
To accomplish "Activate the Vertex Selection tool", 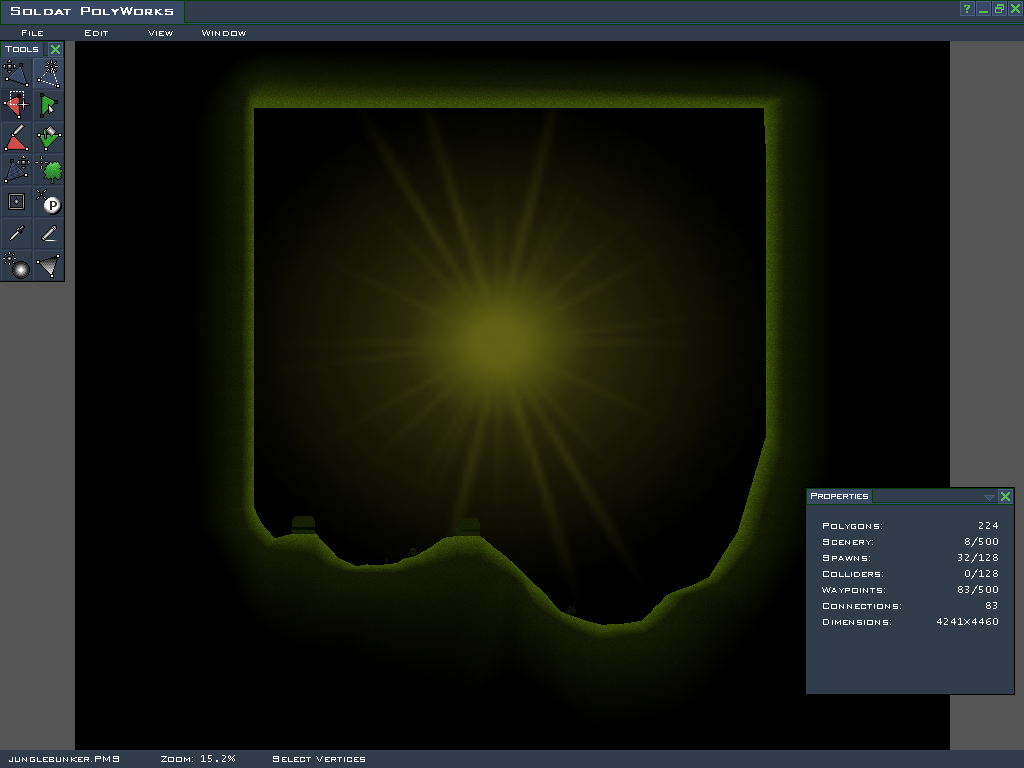I will [16, 105].
